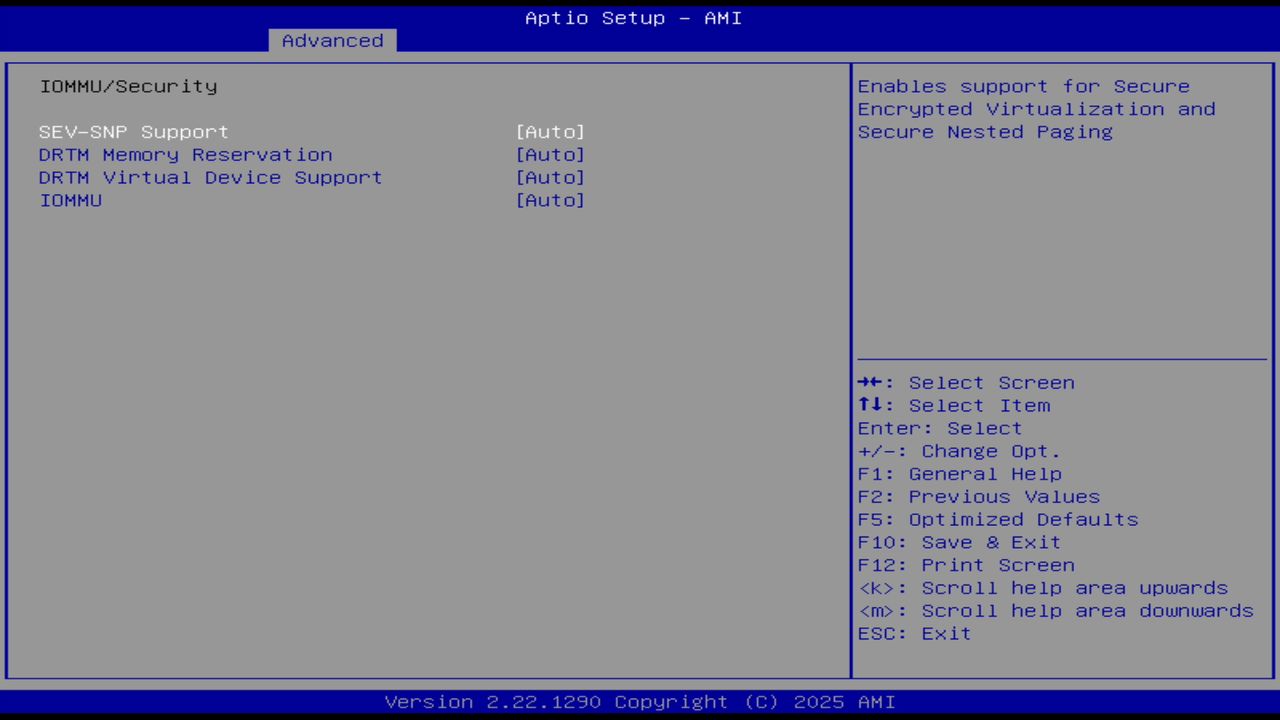1280x720 pixels.
Task: Change DRTM Memory Reservation [Auto] value
Action: (550, 155)
